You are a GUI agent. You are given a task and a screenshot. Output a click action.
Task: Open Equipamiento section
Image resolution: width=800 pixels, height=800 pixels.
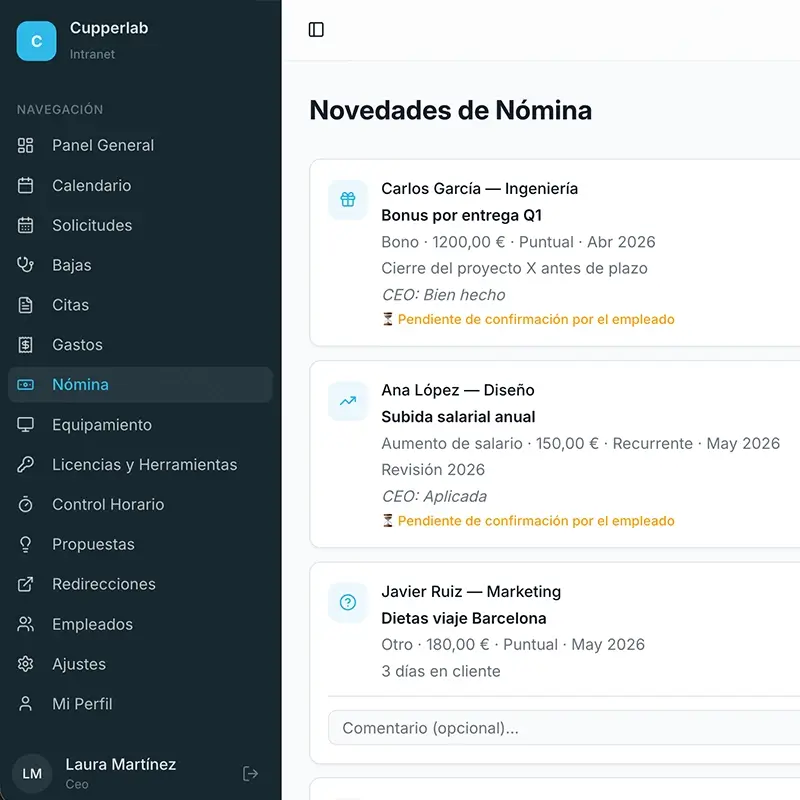click(x=140, y=424)
